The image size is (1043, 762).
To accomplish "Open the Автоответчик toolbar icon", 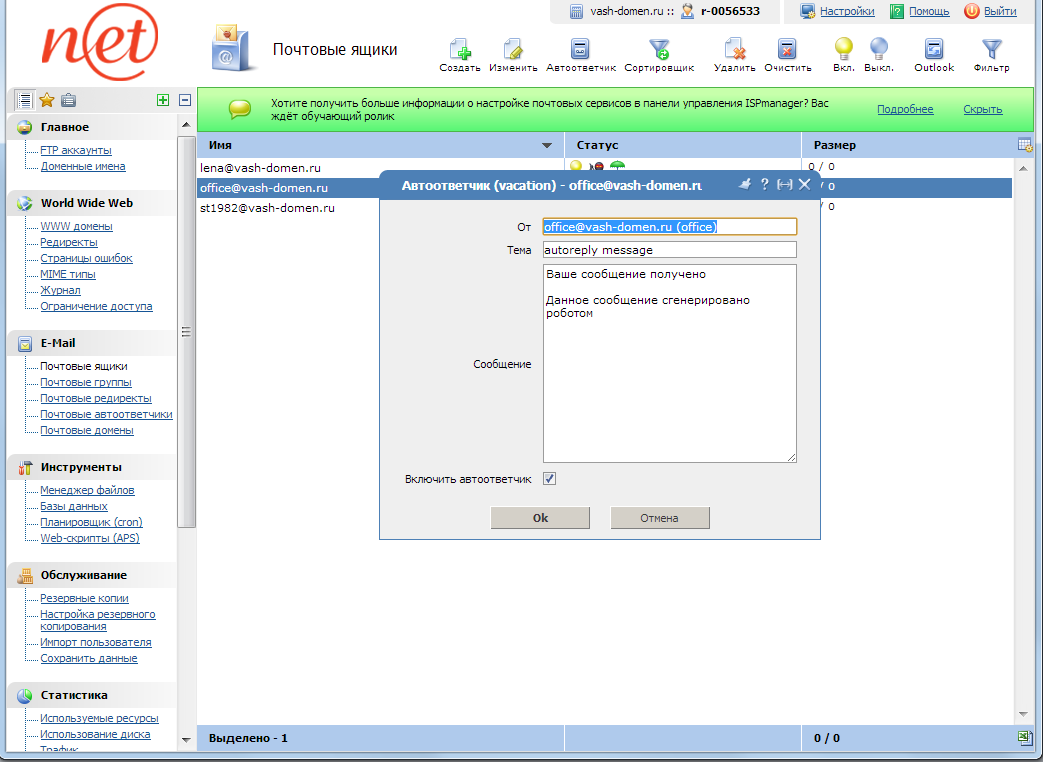I will coord(580,50).
